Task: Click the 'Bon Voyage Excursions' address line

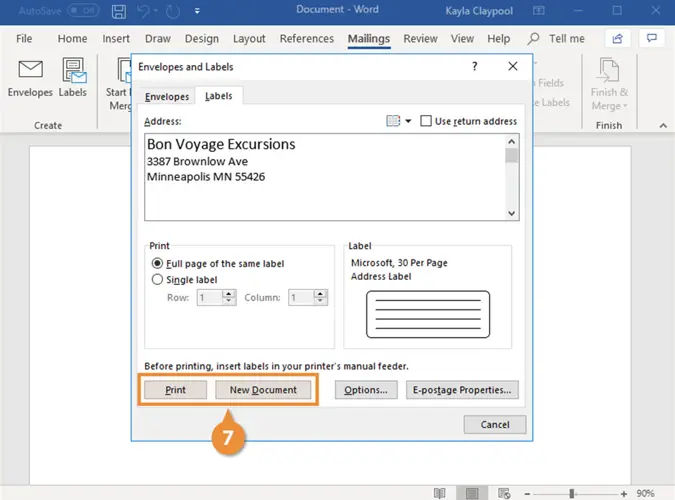Action: pos(221,144)
